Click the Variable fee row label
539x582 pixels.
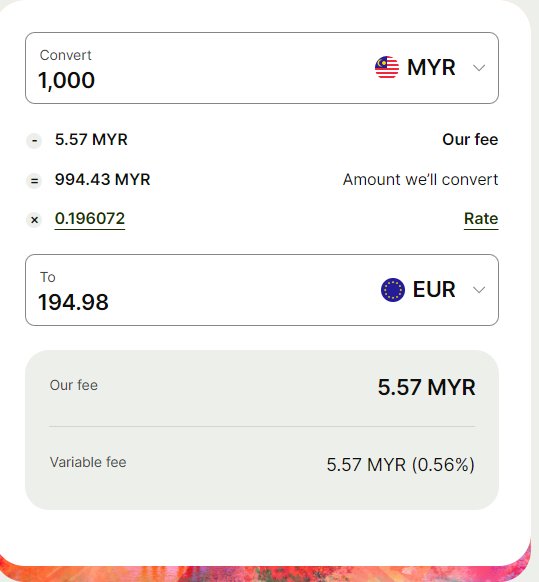88,462
